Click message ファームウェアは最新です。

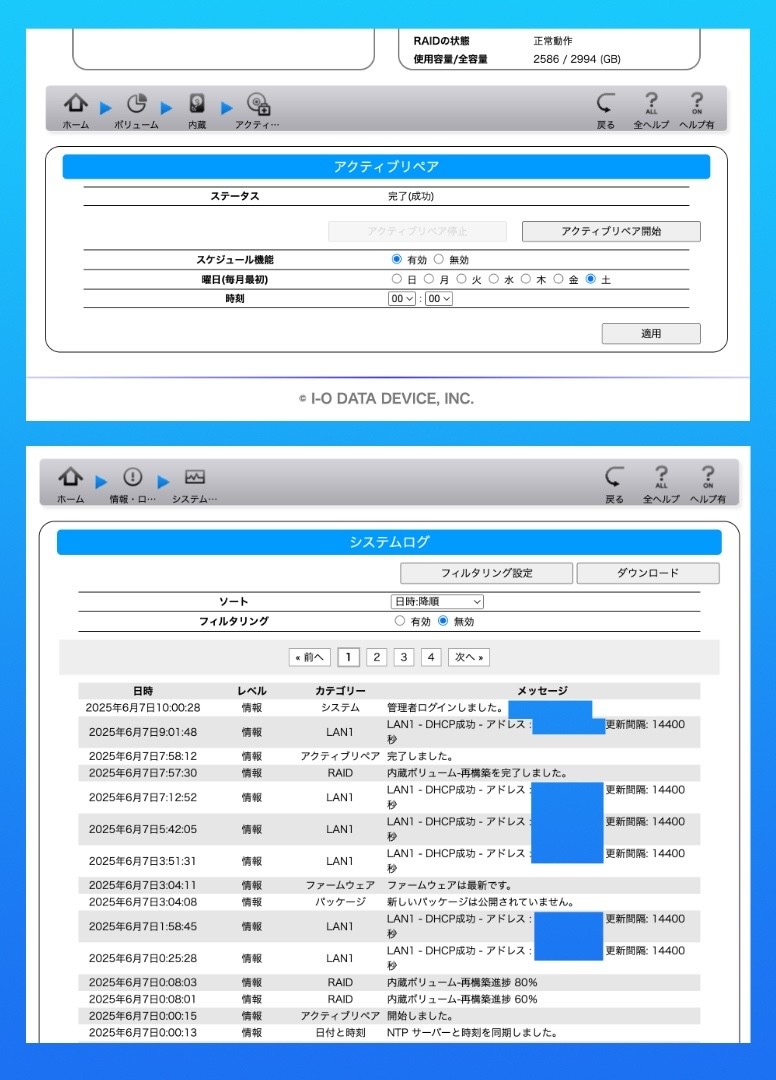coord(450,885)
